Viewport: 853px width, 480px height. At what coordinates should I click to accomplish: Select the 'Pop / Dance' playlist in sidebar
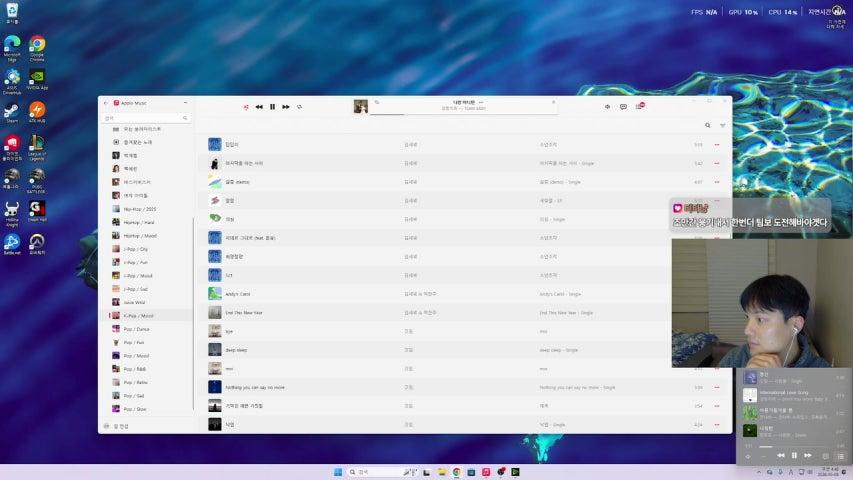[x=136, y=328]
